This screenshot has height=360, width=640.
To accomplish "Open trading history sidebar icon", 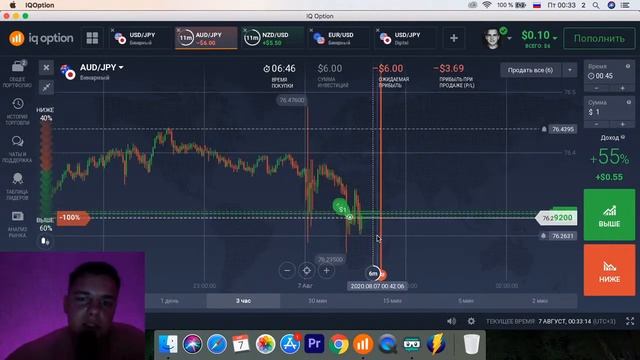I will tap(18, 104).
